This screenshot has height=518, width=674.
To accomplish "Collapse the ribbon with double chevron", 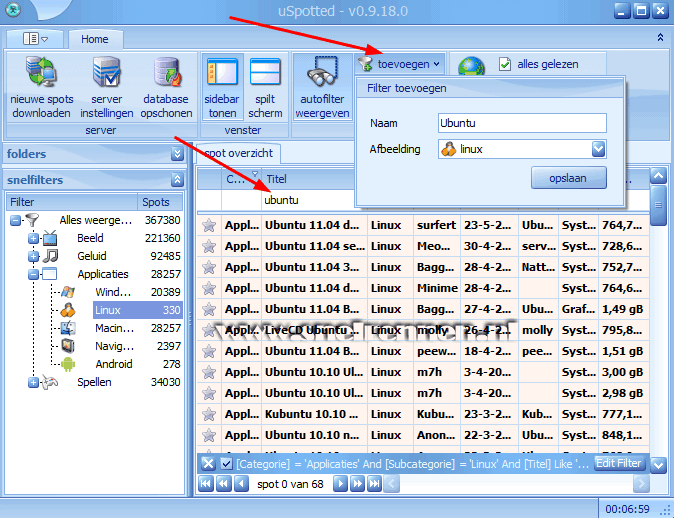I will click(660, 37).
